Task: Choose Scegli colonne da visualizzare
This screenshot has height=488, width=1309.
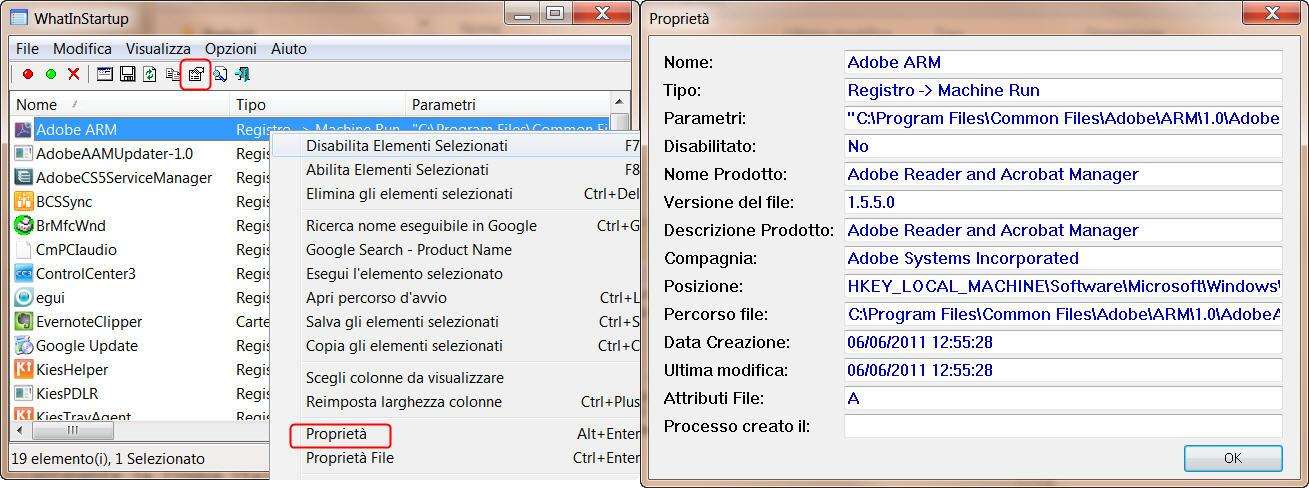Action: pos(458,377)
